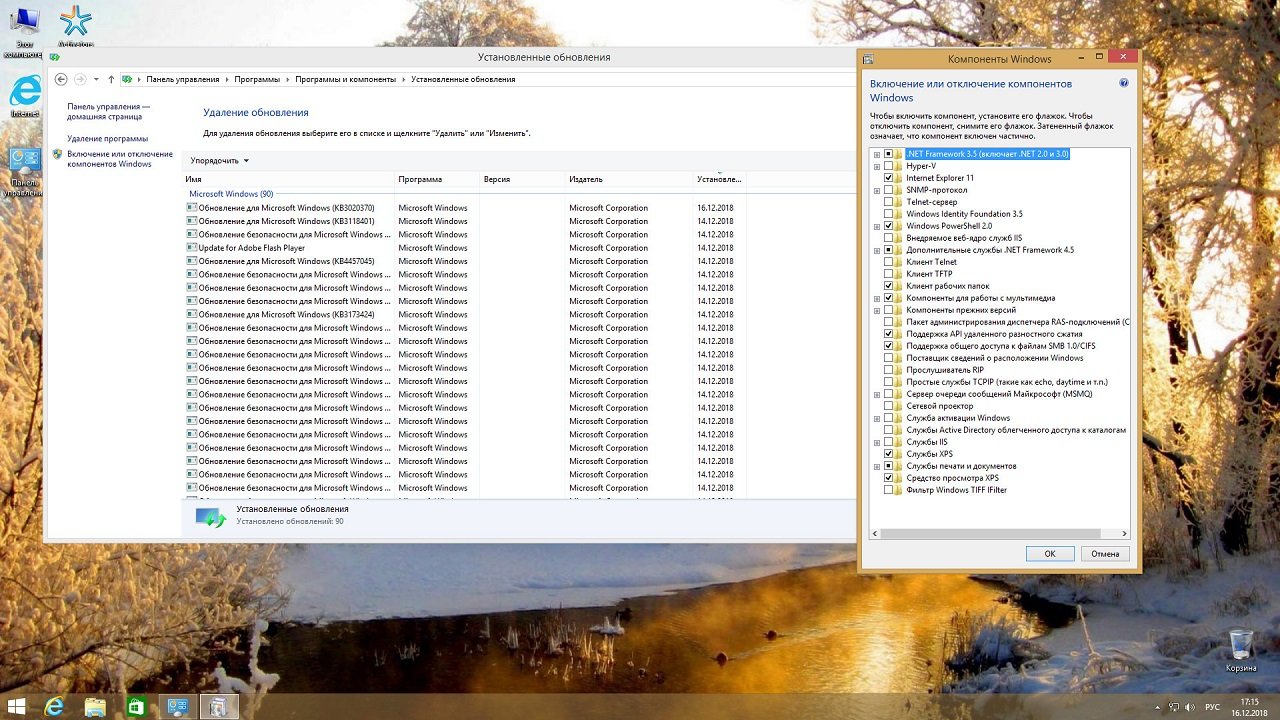Image resolution: width=1280 pixels, height=720 pixels.
Task: Click the volume icon in the tray
Action: point(1190,707)
